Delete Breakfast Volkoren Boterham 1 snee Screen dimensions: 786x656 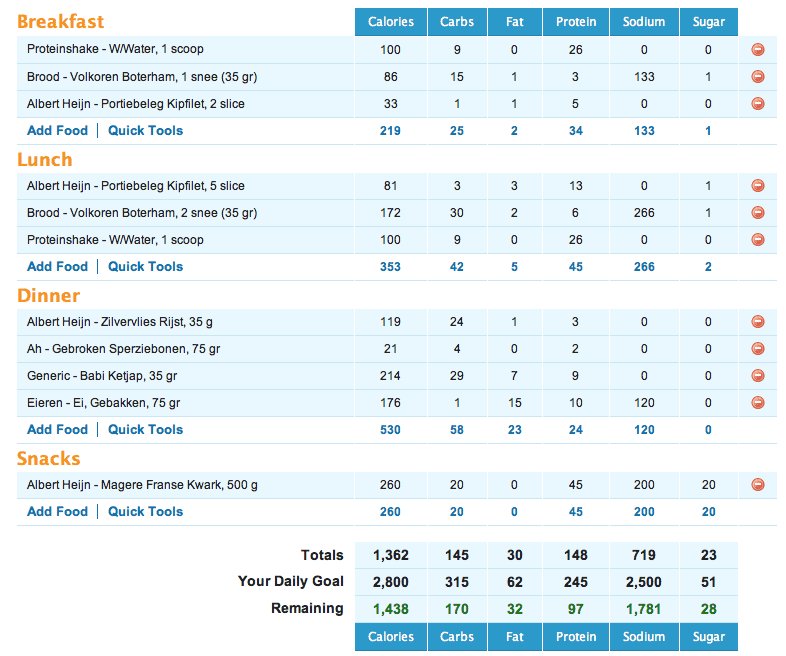(x=757, y=77)
